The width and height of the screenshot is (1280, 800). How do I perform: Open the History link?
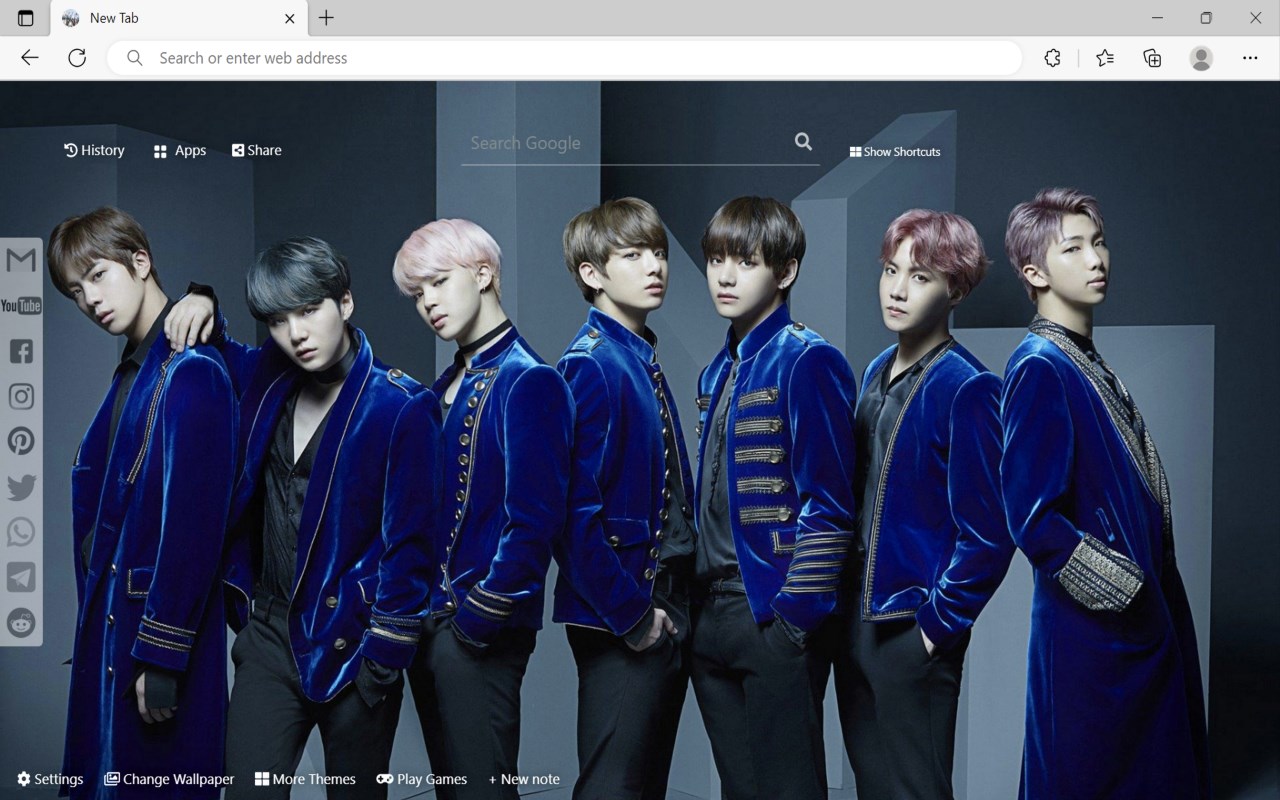[x=94, y=150]
